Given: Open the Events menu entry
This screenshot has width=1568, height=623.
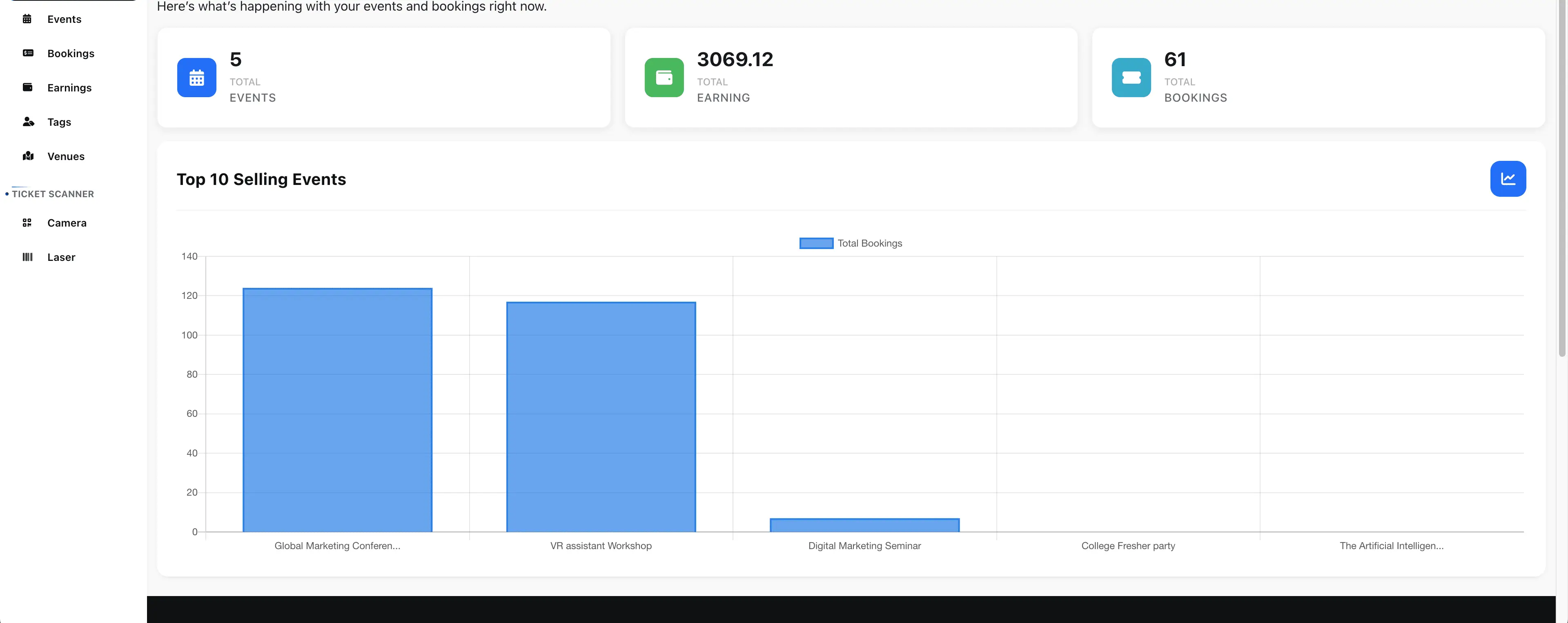Looking at the screenshot, I should click(x=65, y=19).
